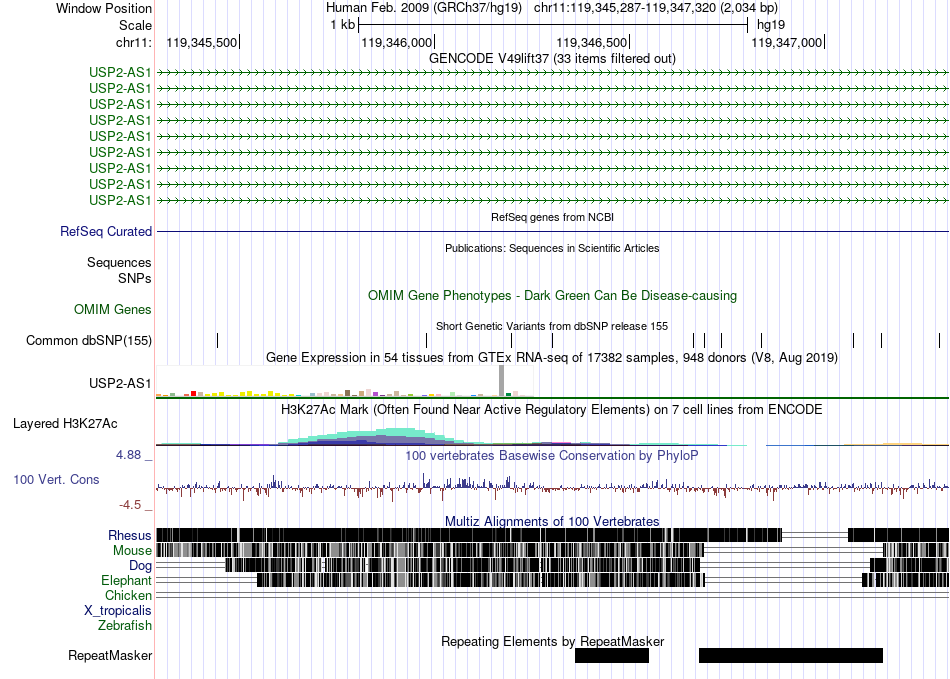This screenshot has width=950, height=679.
Task: Click the Mouse species label
Action: pyautogui.click(x=132, y=551)
